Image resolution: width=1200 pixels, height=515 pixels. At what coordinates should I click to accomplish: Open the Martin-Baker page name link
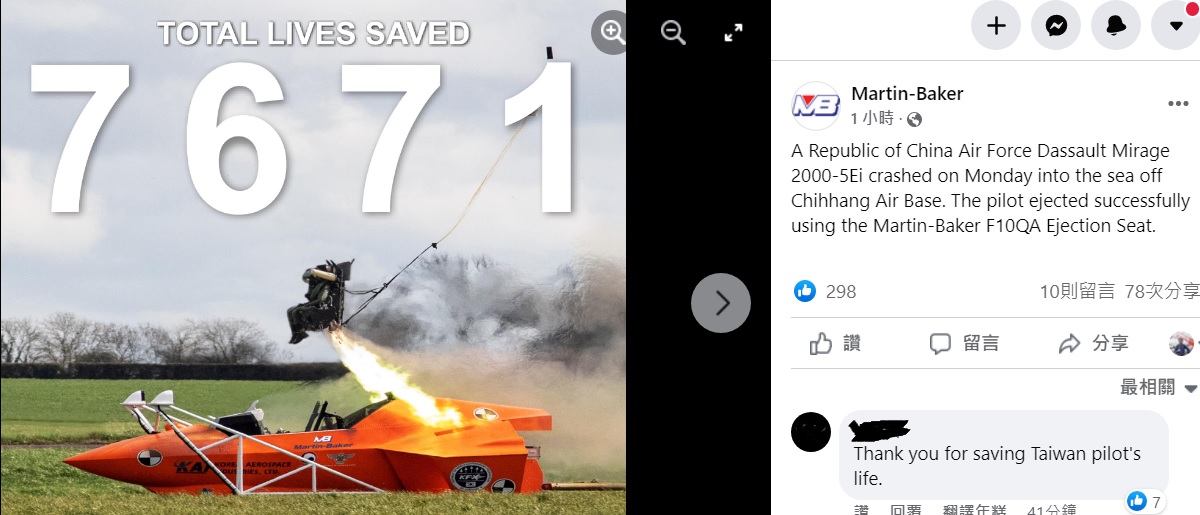pyautogui.click(x=907, y=94)
